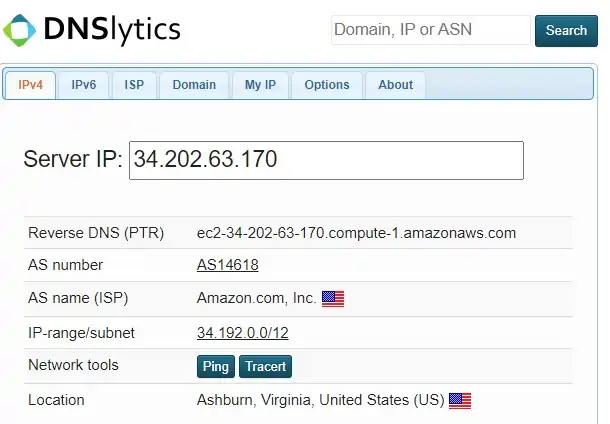Switch to the IPv4 tab
Screen dimensions: 610x424
tap(31, 85)
